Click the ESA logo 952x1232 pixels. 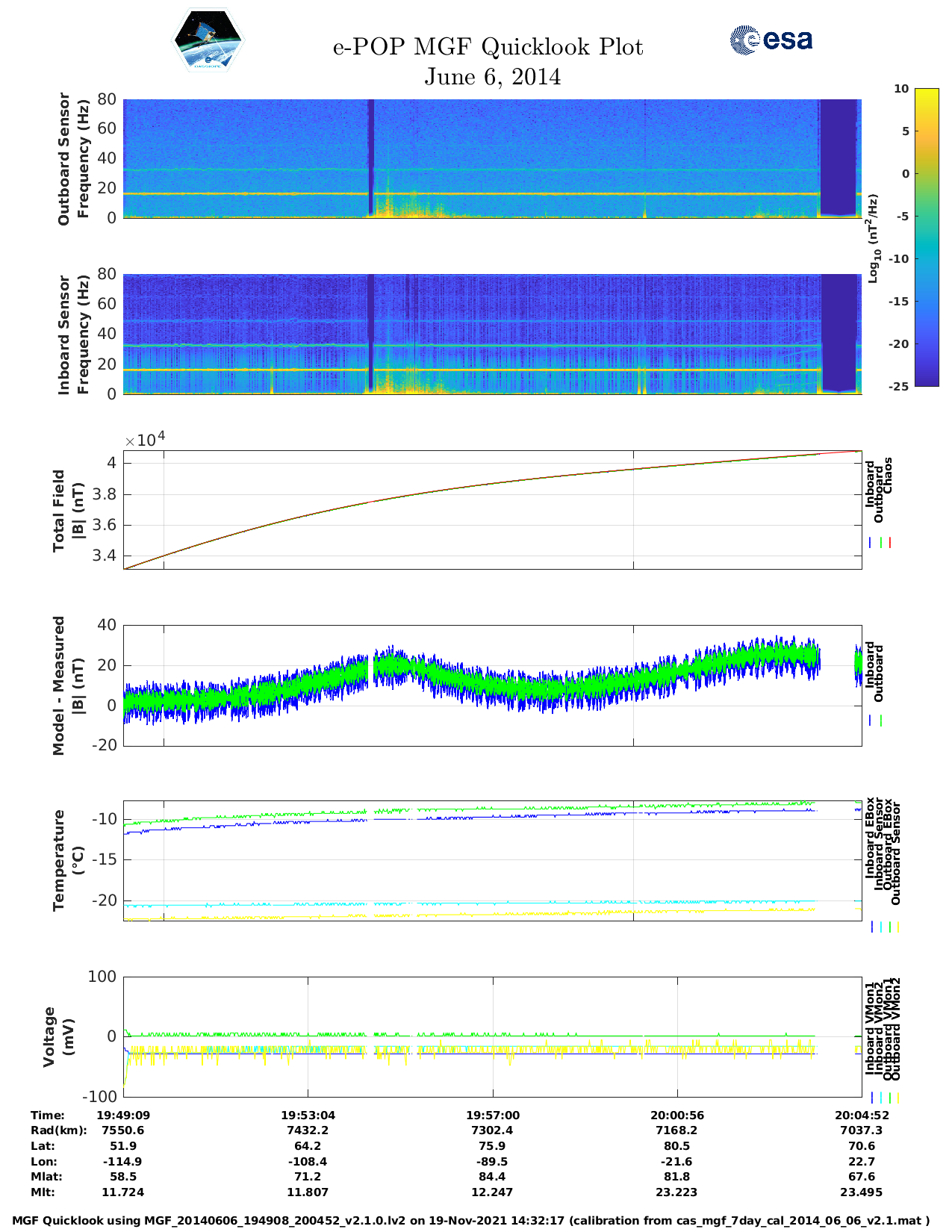771,40
